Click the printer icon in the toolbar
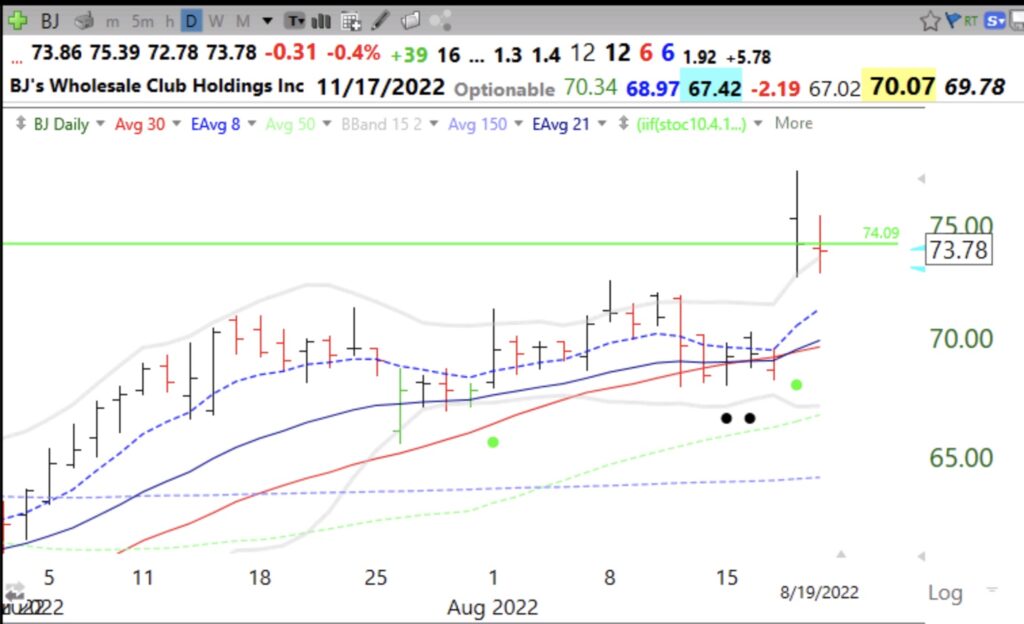Viewport: 1024px width, 624px height. [x=85, y=20]
